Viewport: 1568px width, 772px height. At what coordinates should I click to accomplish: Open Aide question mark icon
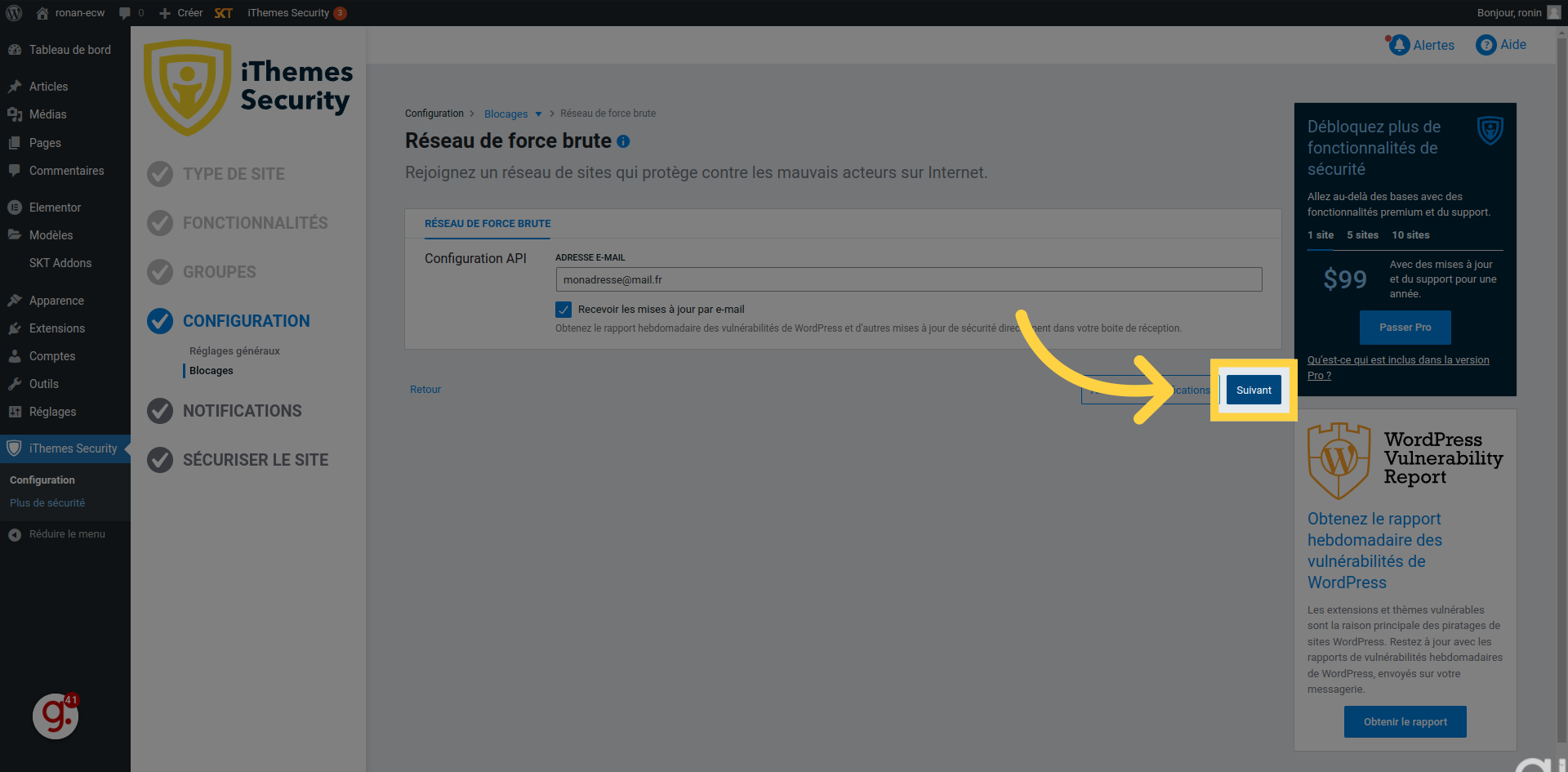1486,45
